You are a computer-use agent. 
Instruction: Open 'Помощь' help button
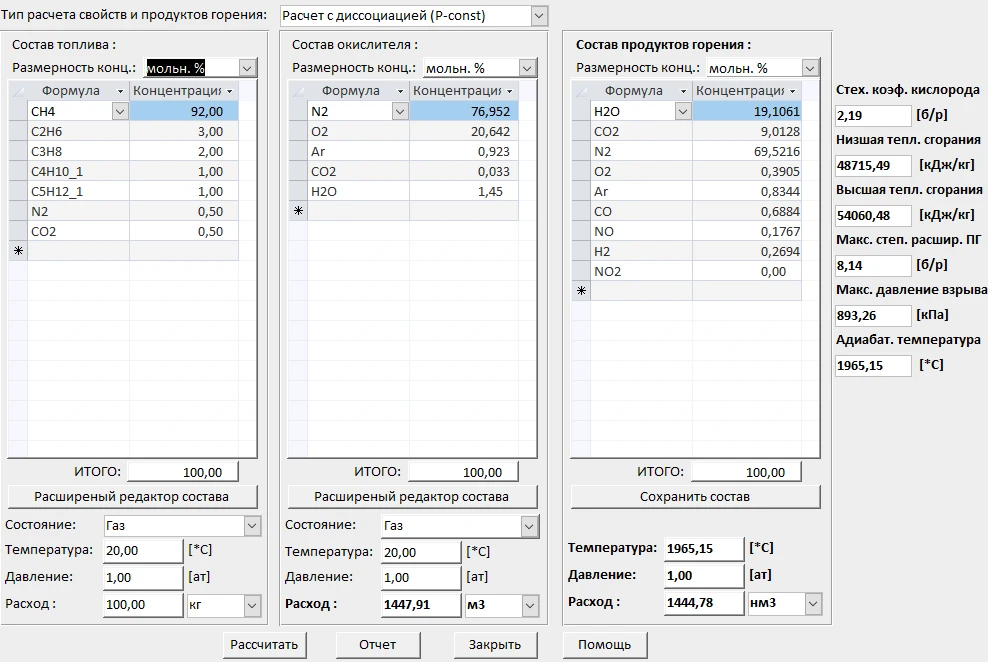pyautogui.click(x=604, y=645)
